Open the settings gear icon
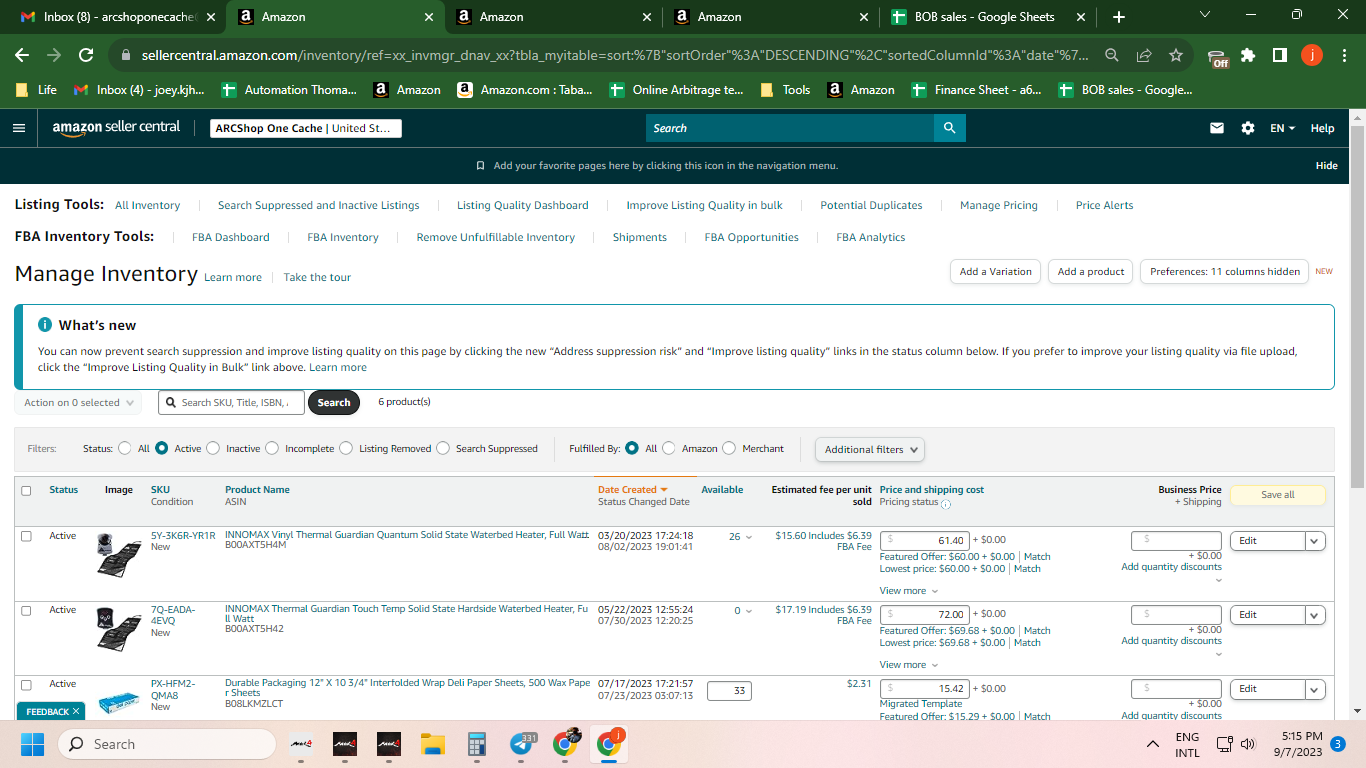This screenshot has width=1366, height=768. tap(1247, 128)
